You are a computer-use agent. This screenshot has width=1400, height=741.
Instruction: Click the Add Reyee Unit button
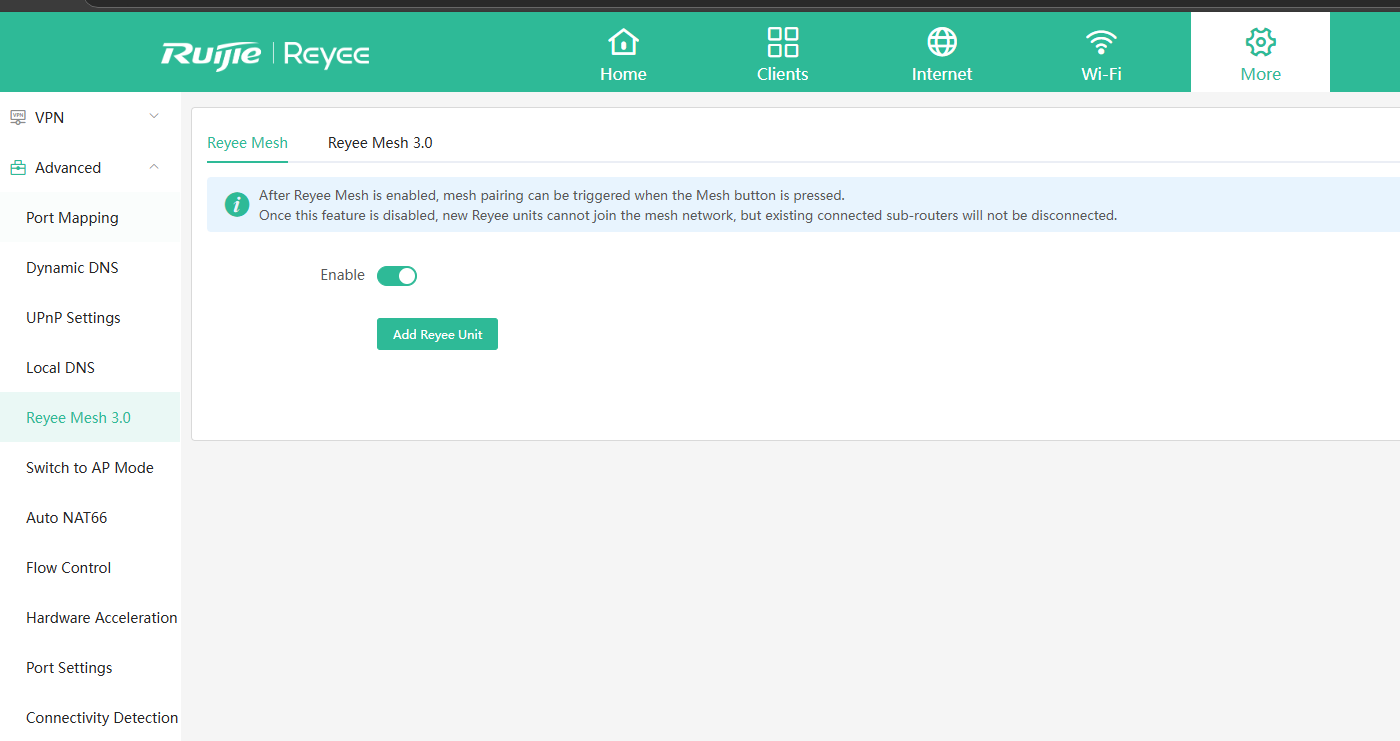(437, 334)
